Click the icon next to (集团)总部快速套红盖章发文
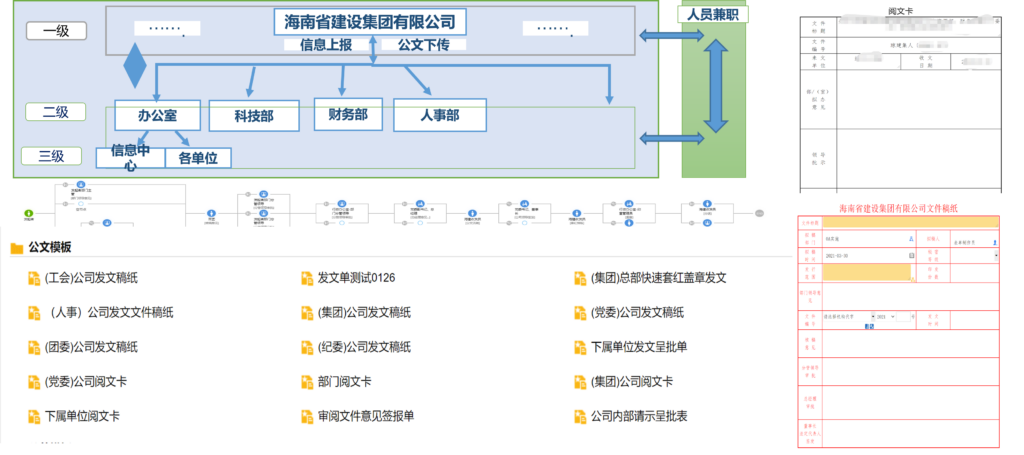1024x455 pixels. (x=580, y=278)
